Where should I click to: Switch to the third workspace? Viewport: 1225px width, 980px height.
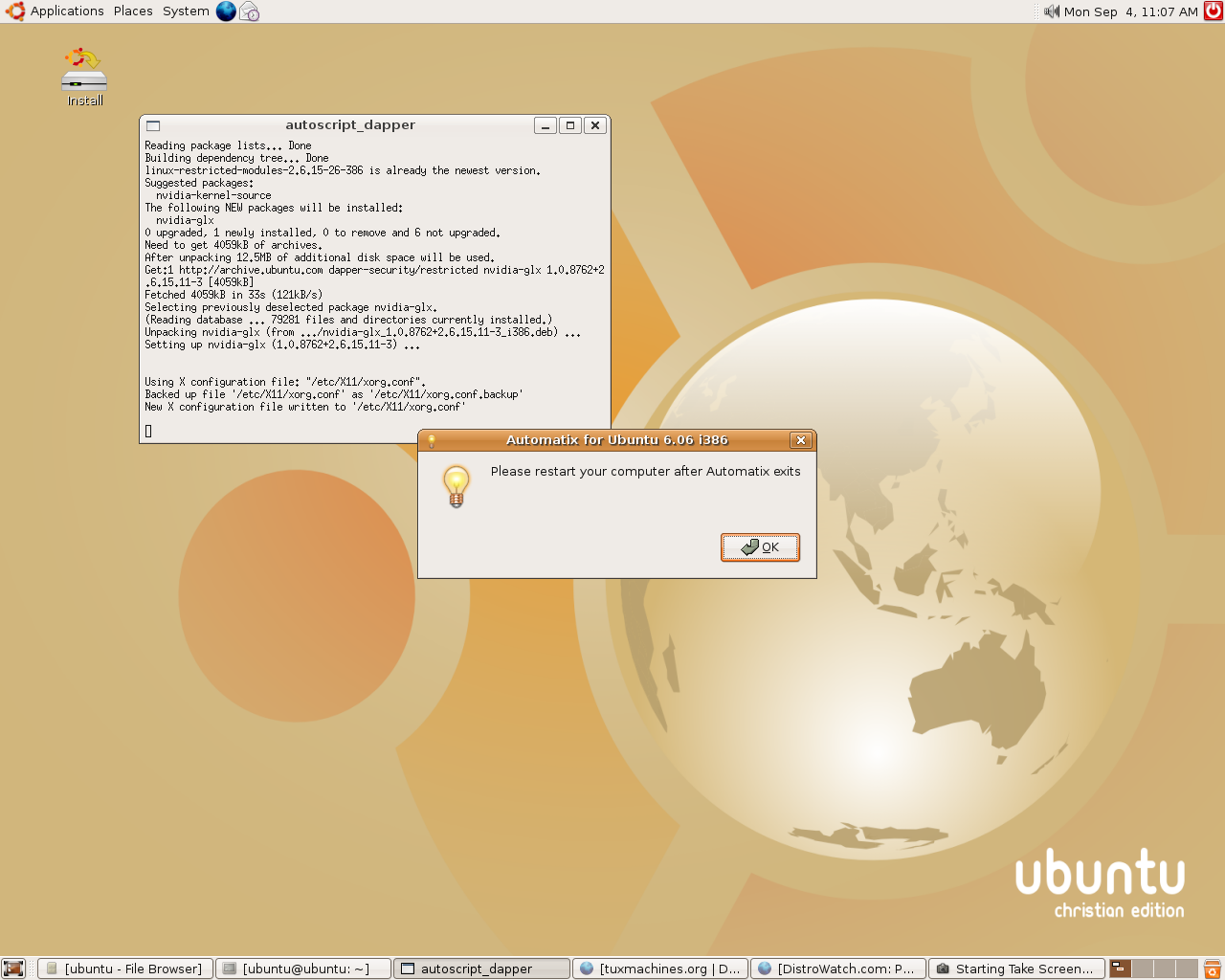pyautogui.click(x=1165, y=969)
